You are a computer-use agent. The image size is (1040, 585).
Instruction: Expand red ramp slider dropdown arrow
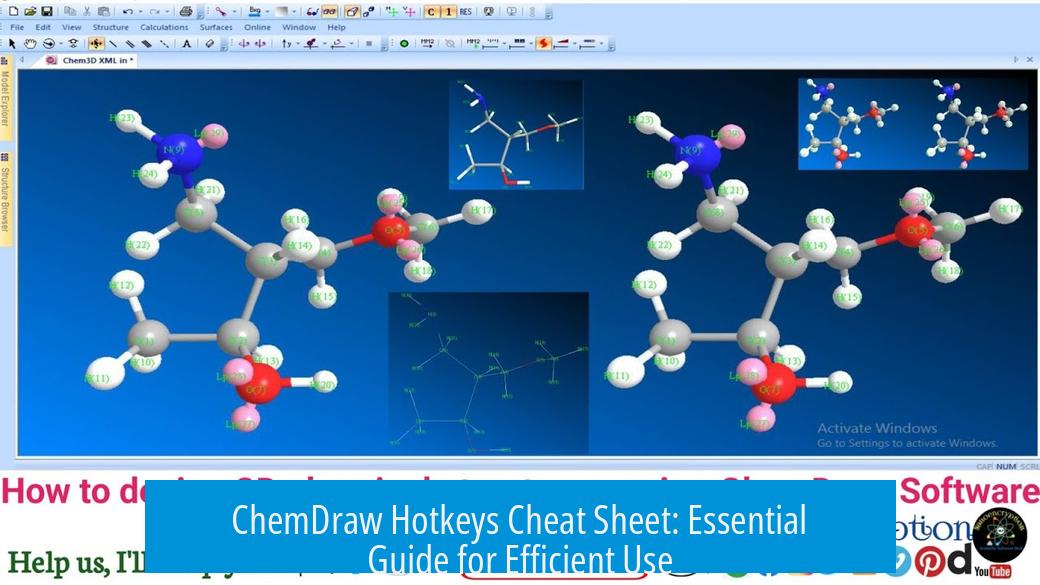574,43
